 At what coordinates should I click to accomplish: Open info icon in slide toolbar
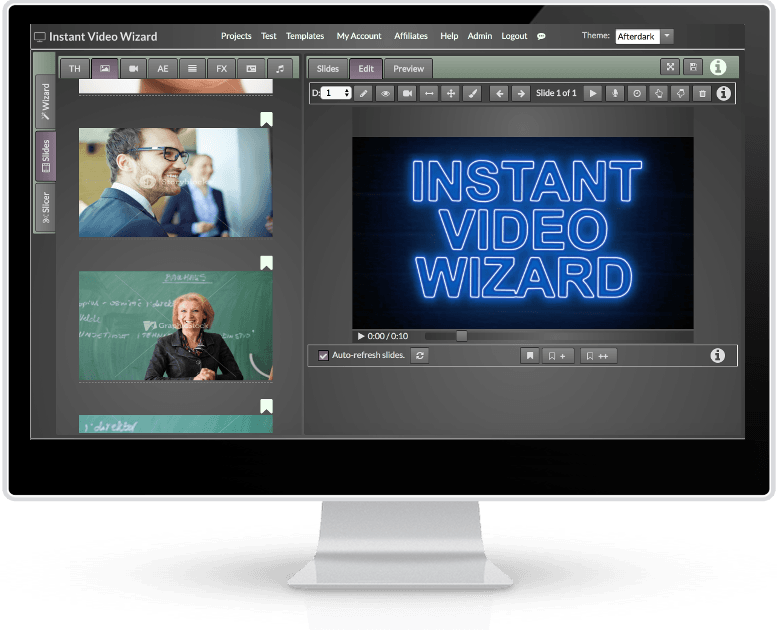click(723, 93)
